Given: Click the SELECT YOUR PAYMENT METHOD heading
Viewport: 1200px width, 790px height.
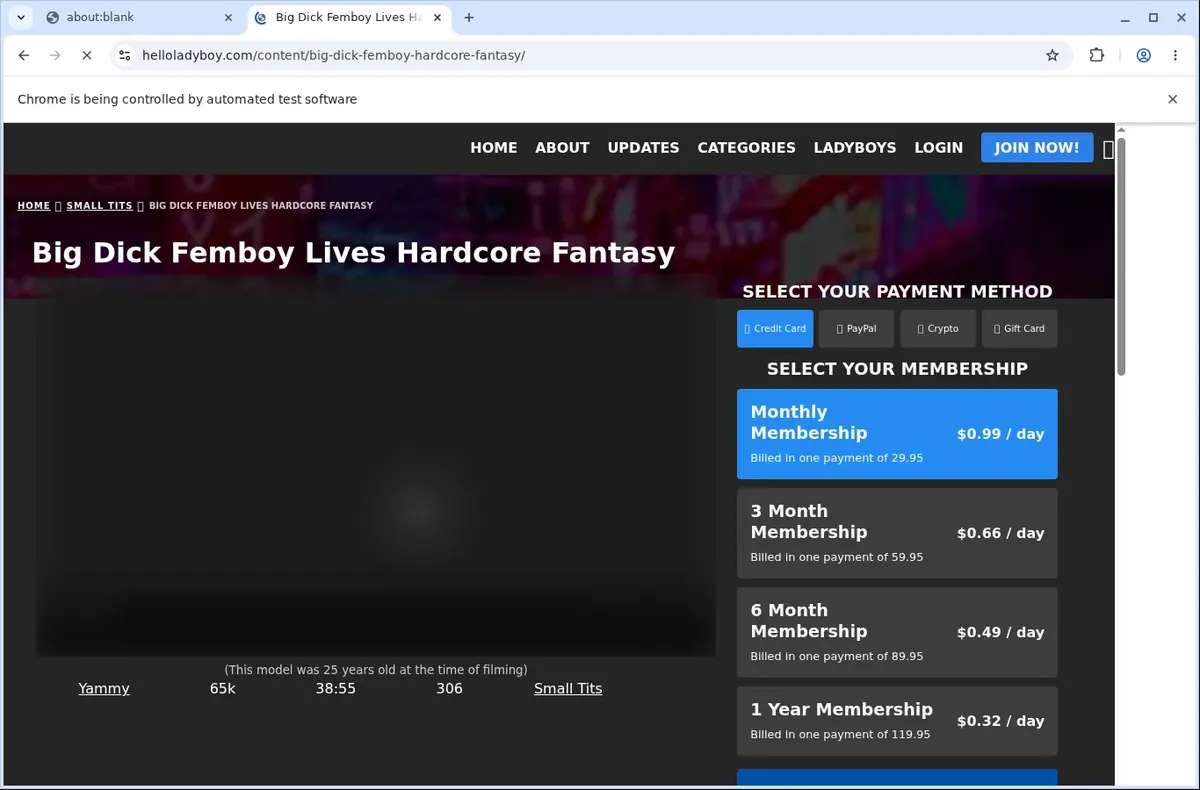Looking at the screenshot, I should 897,292.
